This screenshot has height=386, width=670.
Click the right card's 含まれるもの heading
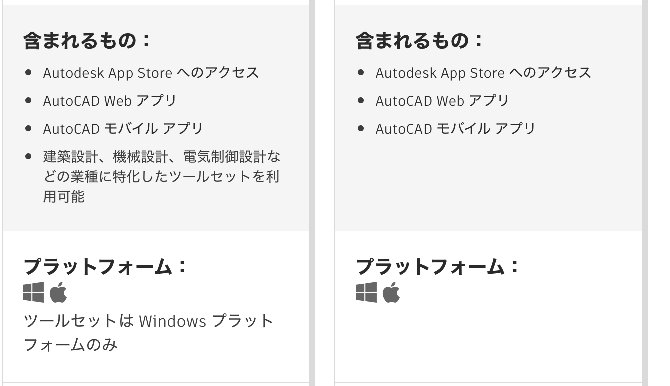point(419,41)
